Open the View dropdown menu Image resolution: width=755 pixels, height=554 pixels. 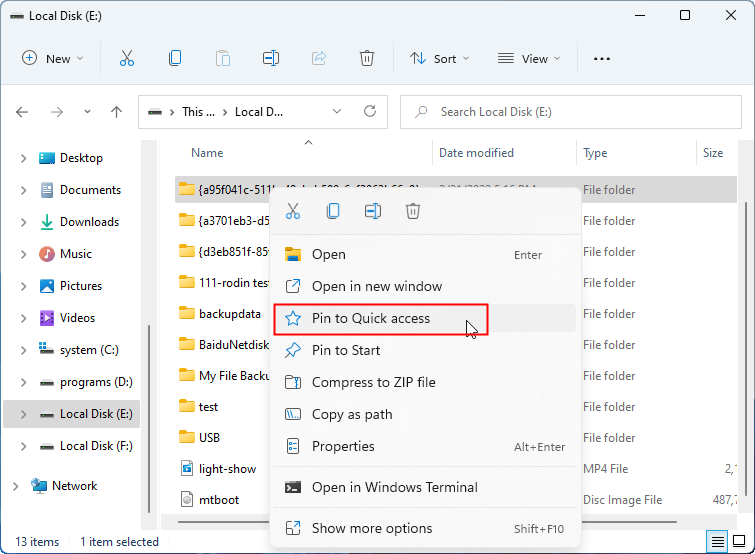(529, 58)
